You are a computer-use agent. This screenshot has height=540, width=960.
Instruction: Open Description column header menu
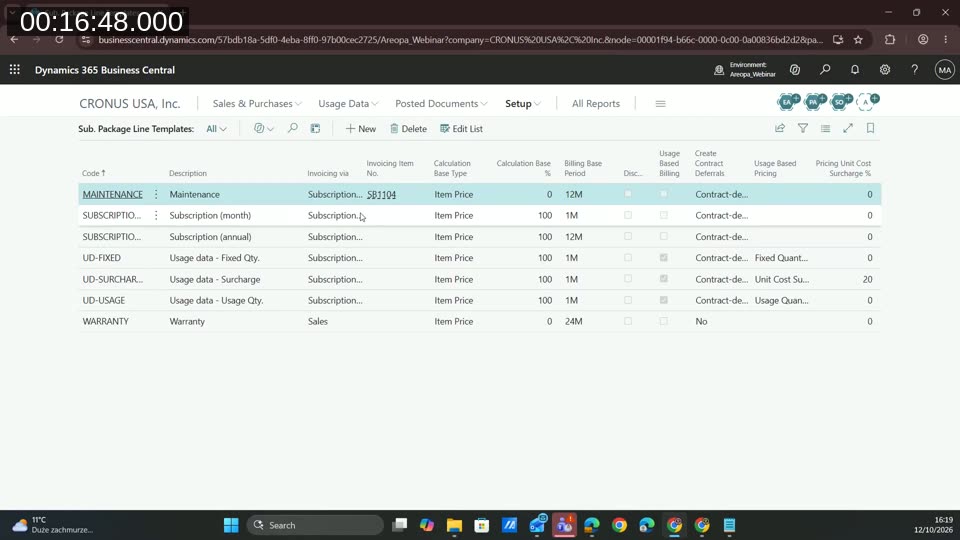tap(188, 173)
